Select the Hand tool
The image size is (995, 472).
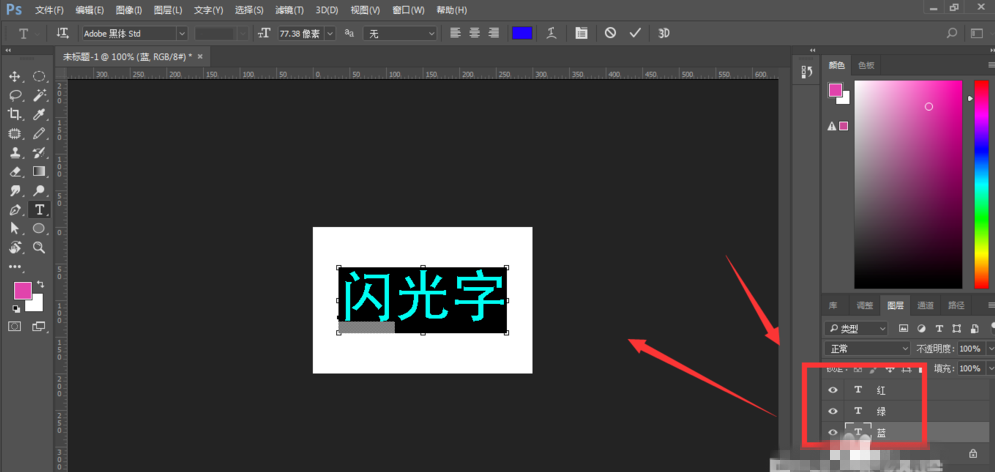(x=15, y=247)
